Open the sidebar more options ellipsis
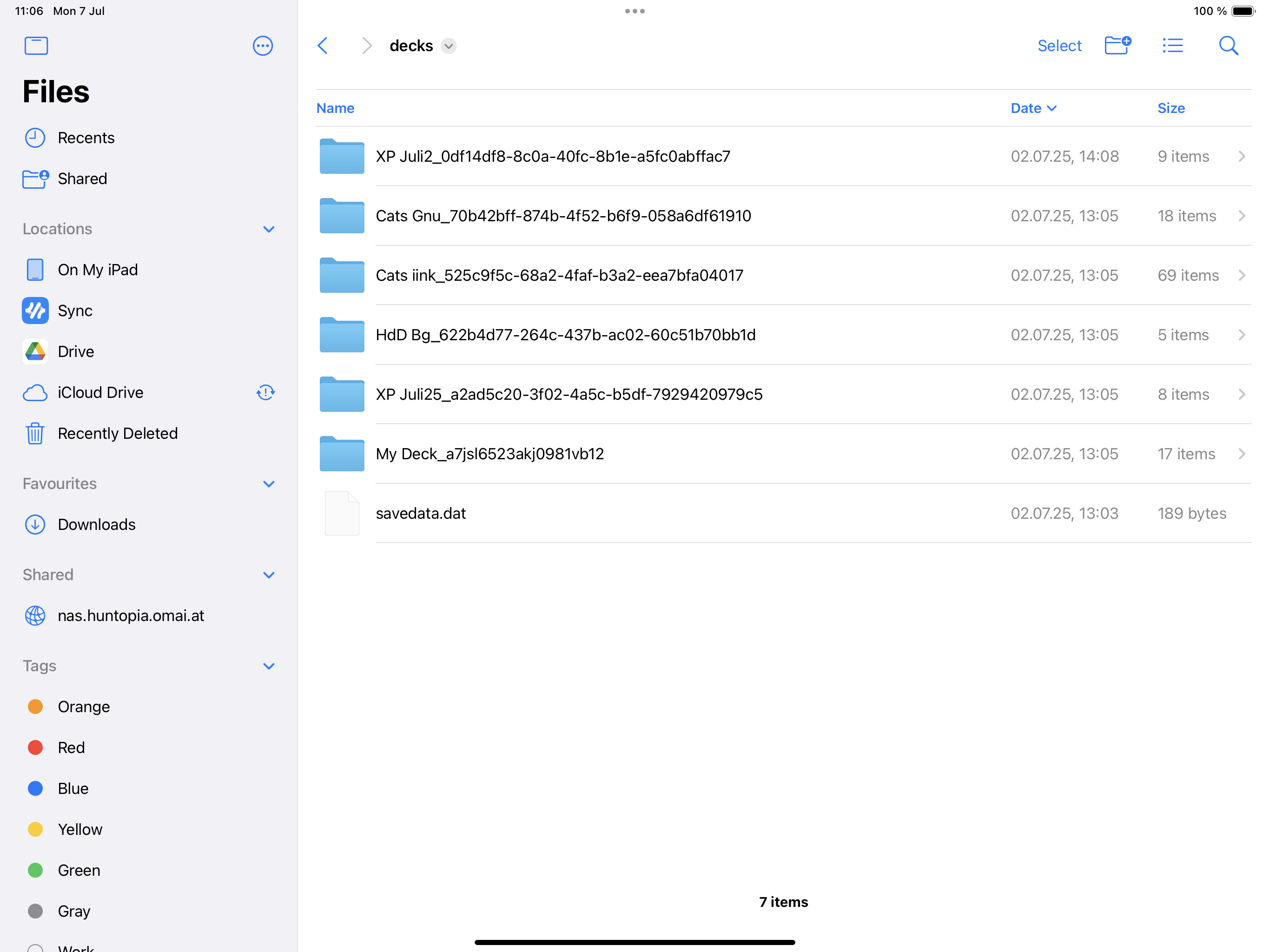This screenshot has width=1270, height=952. (x=262, y=46)
